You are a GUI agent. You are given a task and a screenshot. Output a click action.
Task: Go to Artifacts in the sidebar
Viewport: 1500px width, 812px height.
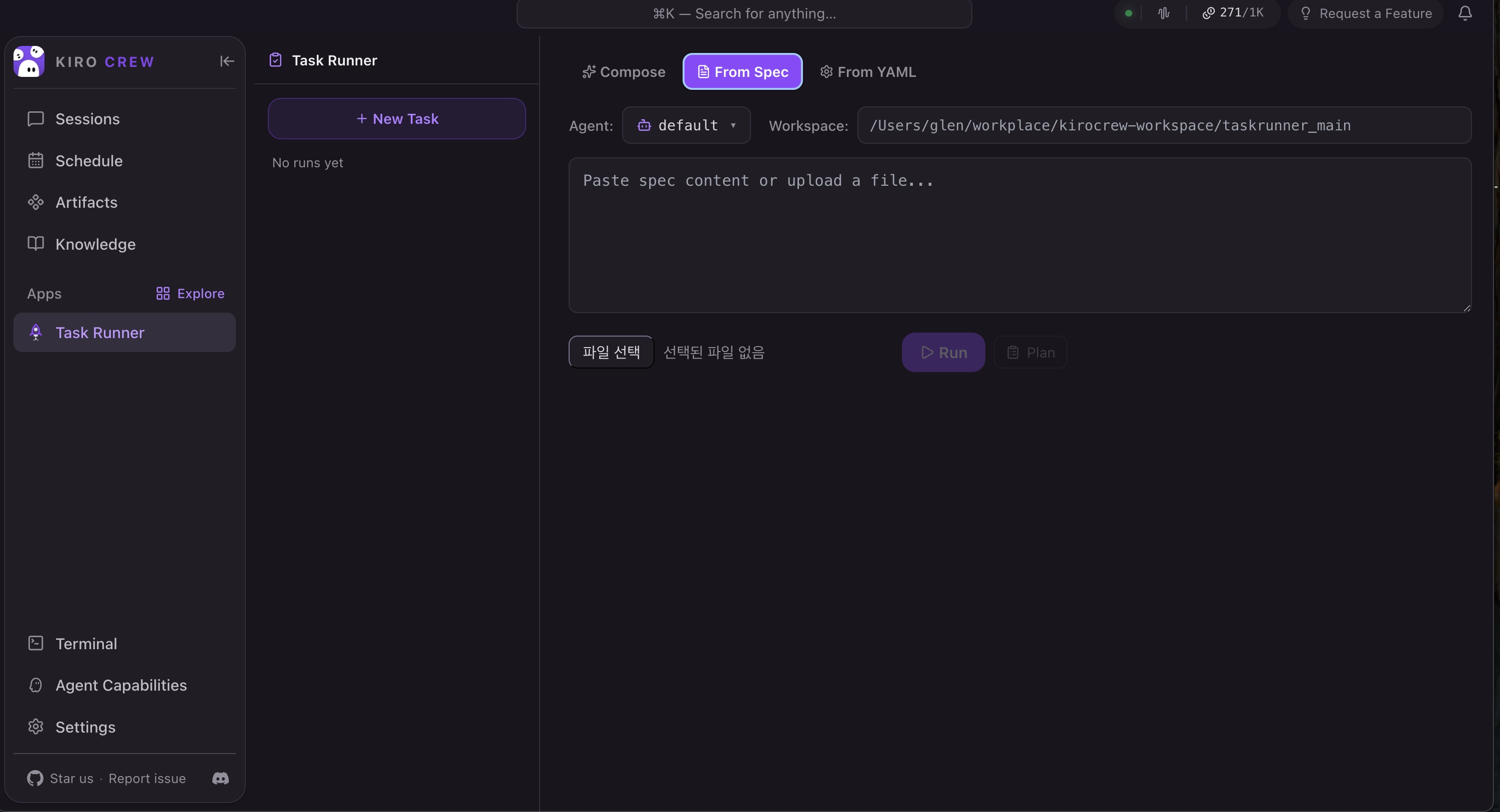point(124,202)
